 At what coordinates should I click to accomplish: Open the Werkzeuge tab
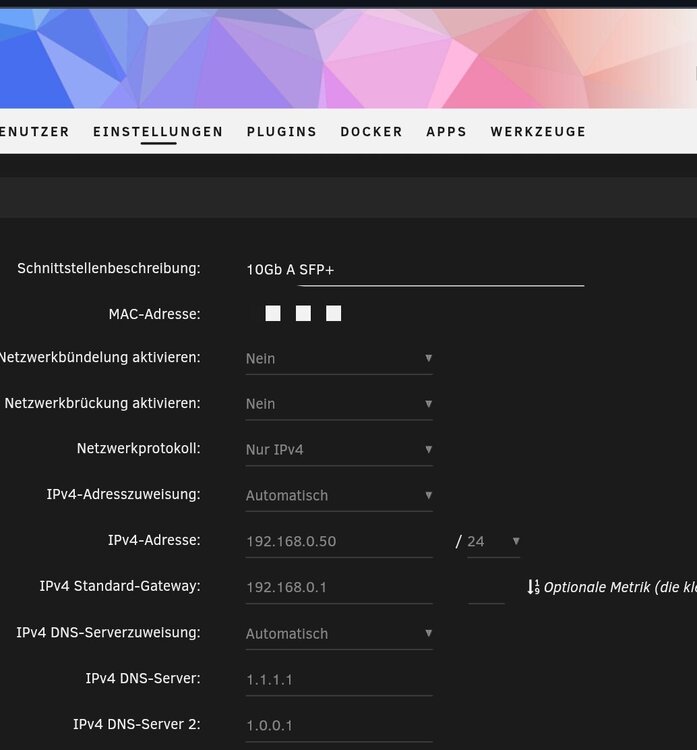tap(538, 132)
